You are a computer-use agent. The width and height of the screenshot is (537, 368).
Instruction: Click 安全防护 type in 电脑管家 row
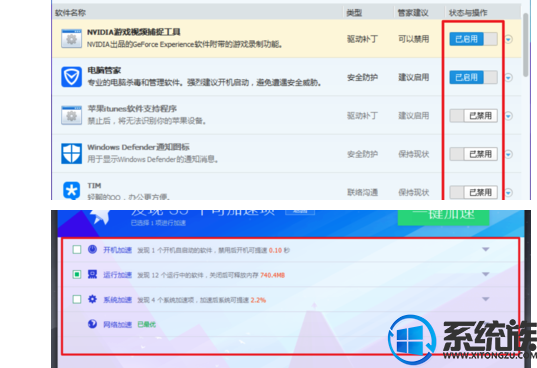pyautogui.click(x=362, y=77)
